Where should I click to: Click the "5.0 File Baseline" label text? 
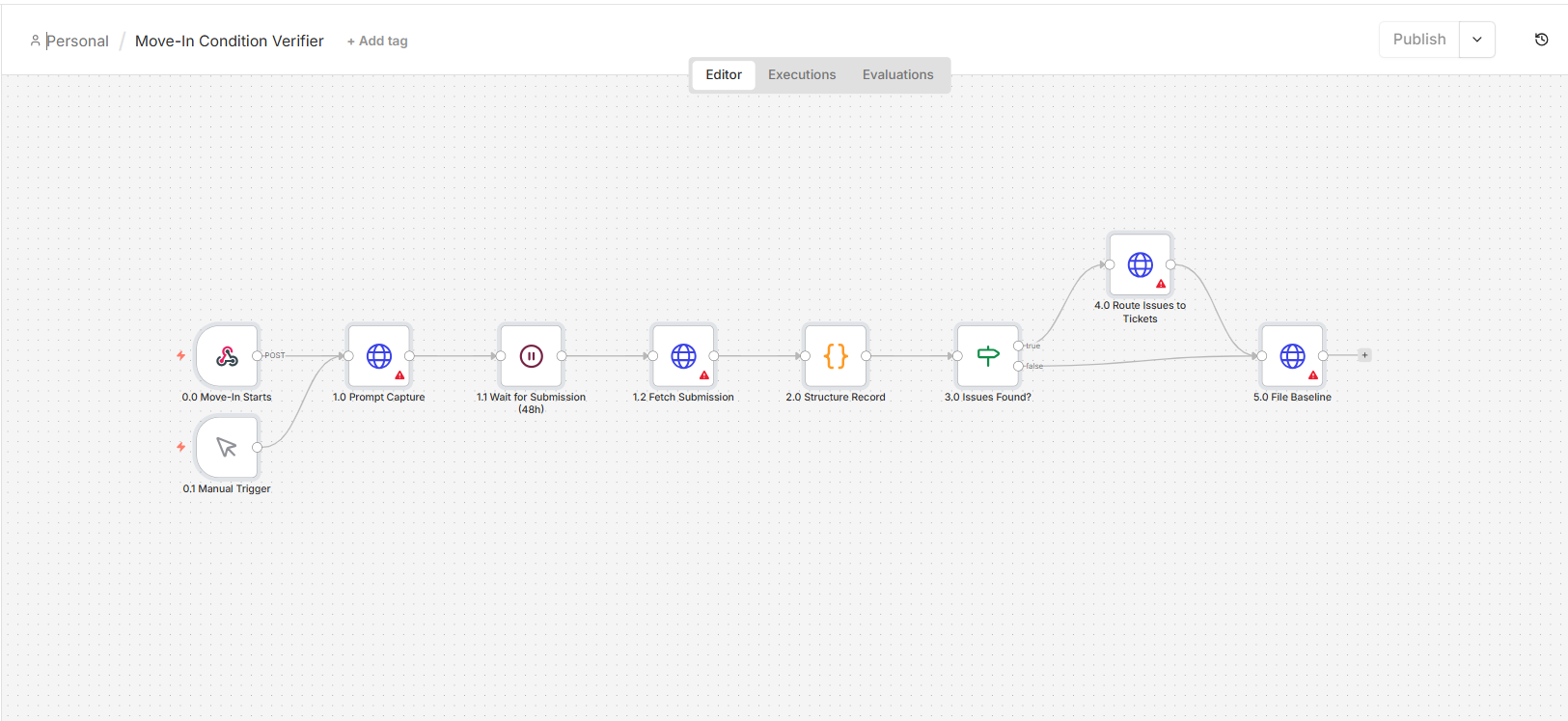coord(1292,397)
